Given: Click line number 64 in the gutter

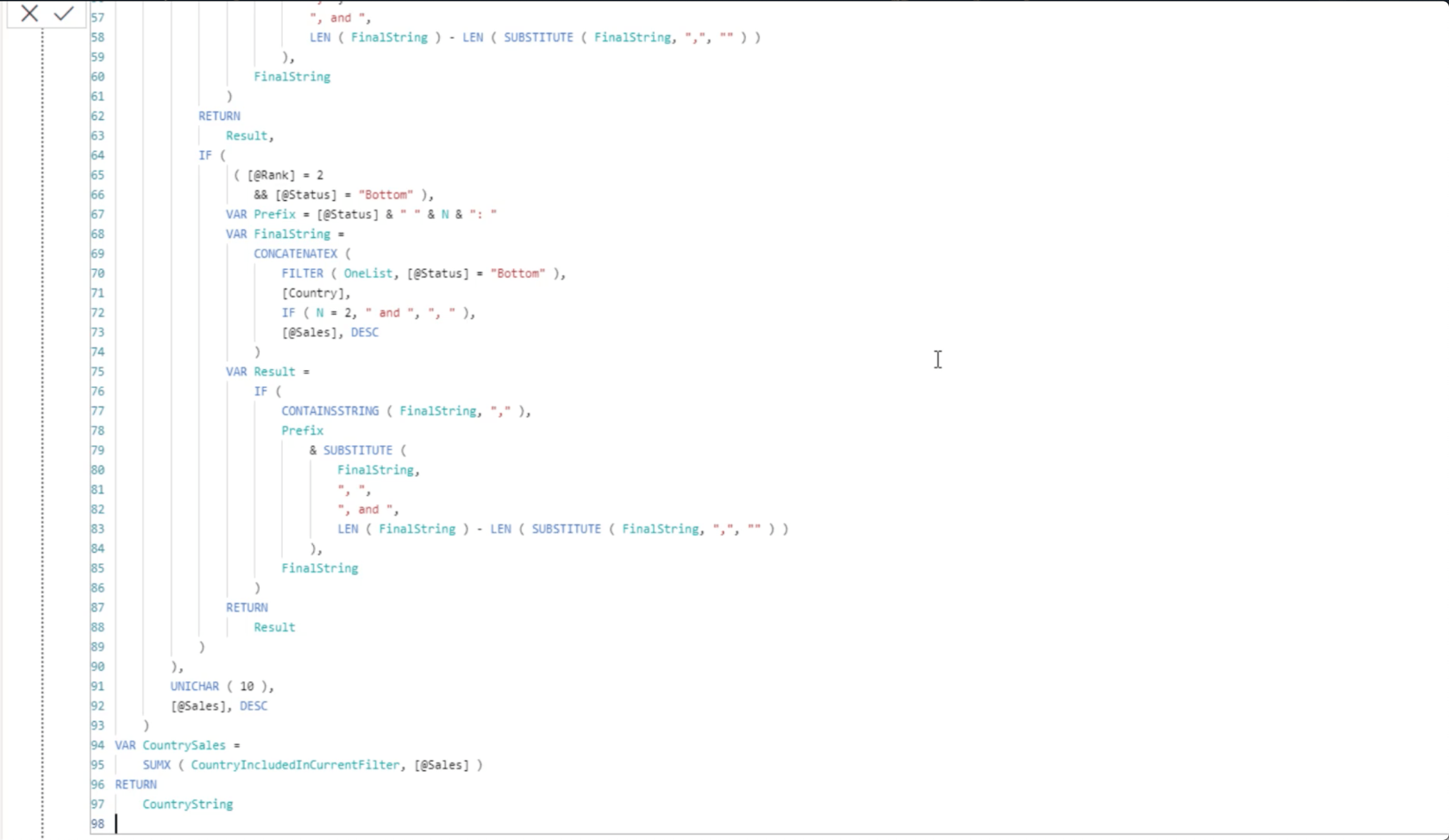Looking at the screenshot, I should (x=97, y=155).
